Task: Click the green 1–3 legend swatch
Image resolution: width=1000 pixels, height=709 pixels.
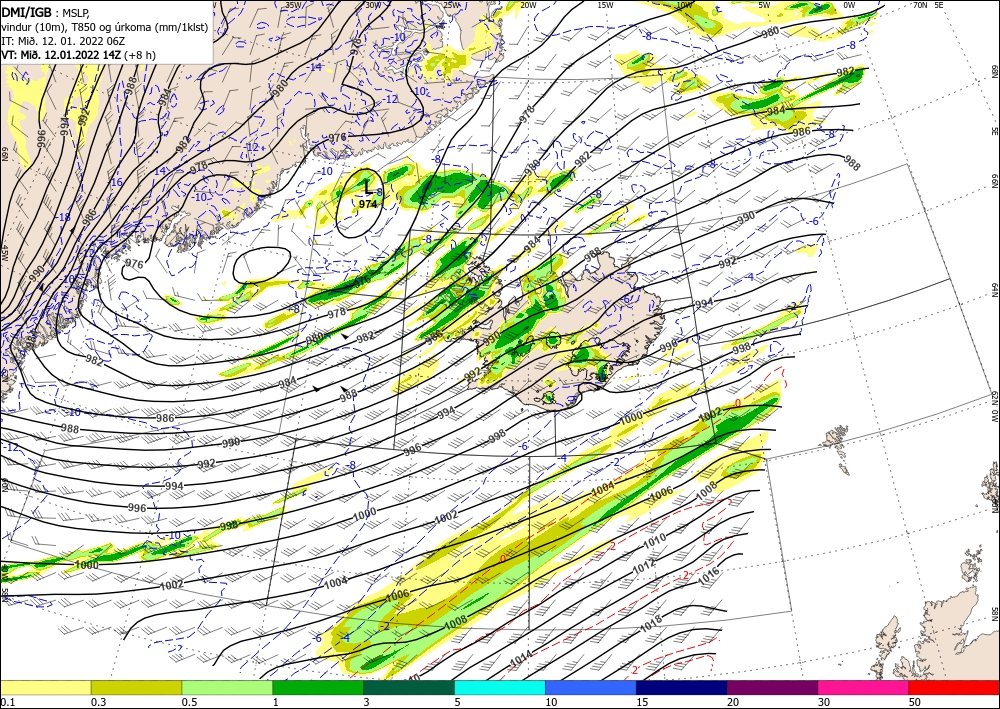Action: click(x=318, y=687)
